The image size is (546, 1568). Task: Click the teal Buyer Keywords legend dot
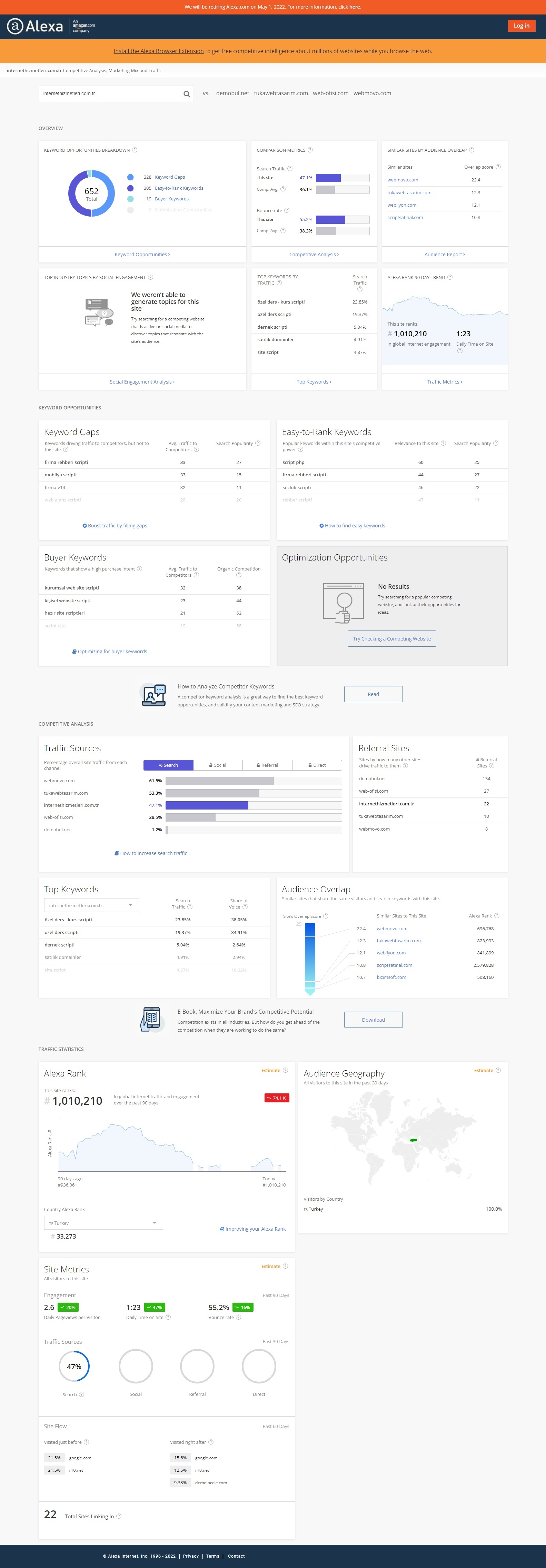[130, 199]
